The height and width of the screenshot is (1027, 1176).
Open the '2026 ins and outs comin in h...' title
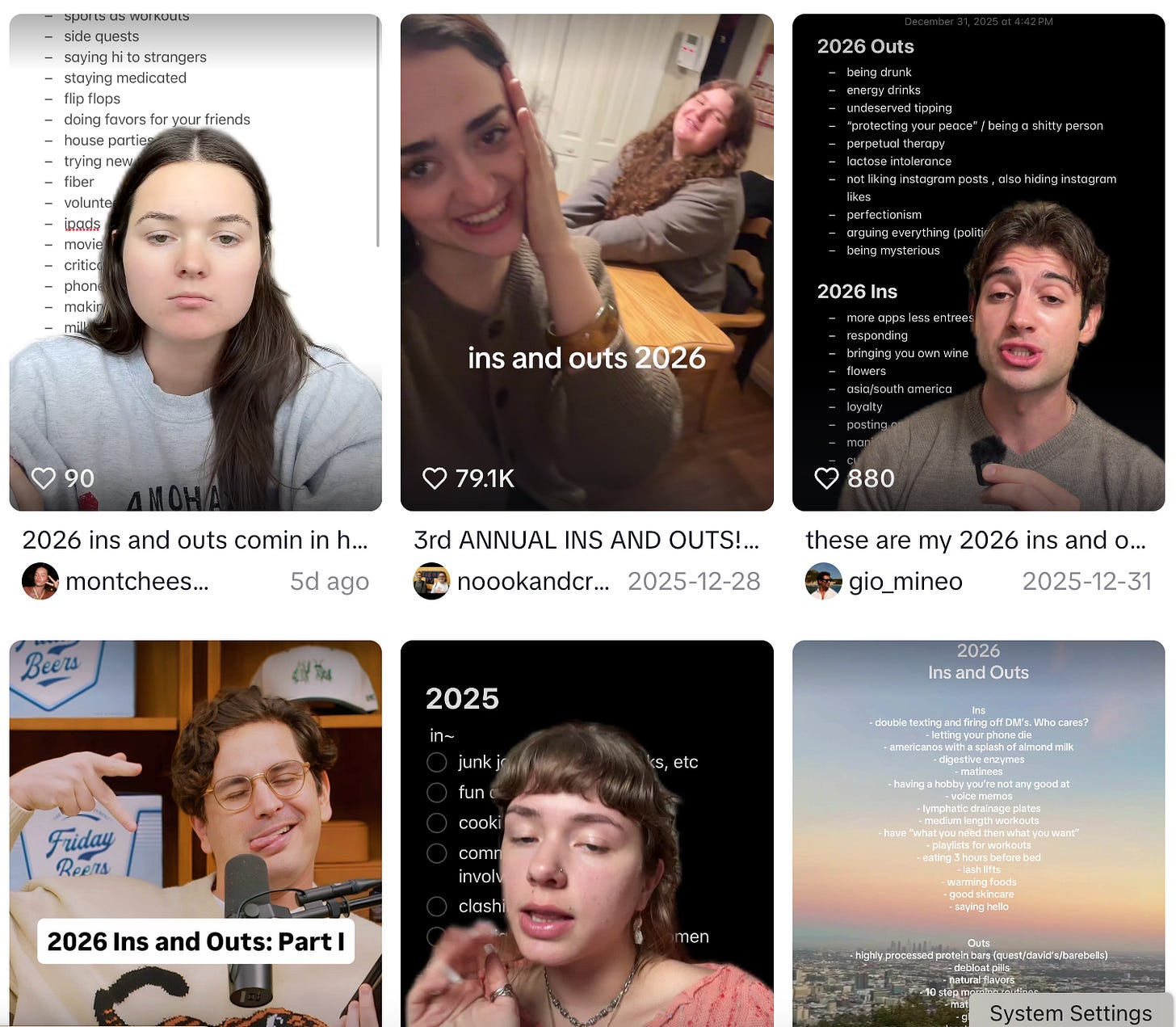(195, 540)
